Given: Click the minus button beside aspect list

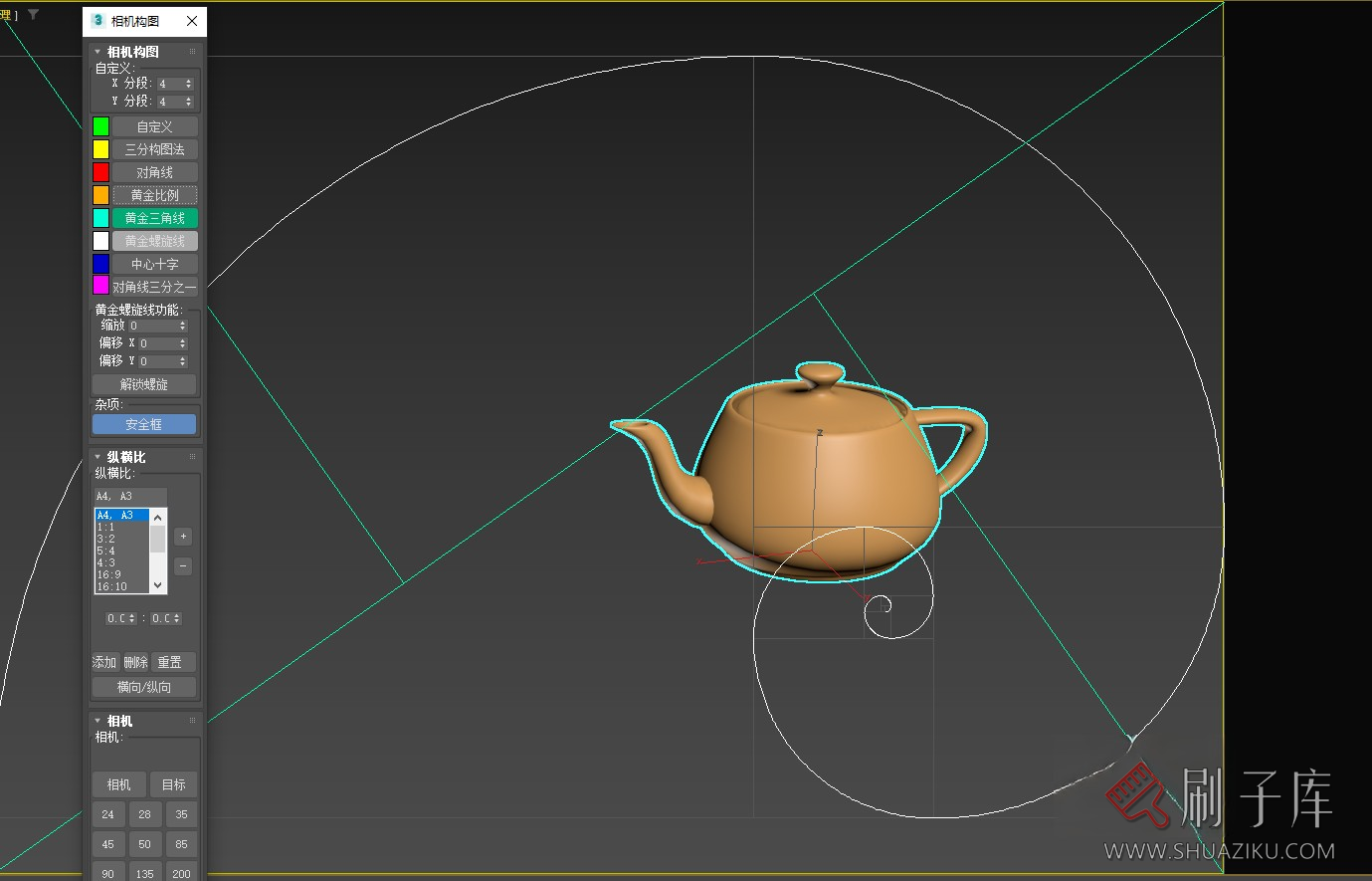Looking at the screenshot, I should [x=183, y=566].
